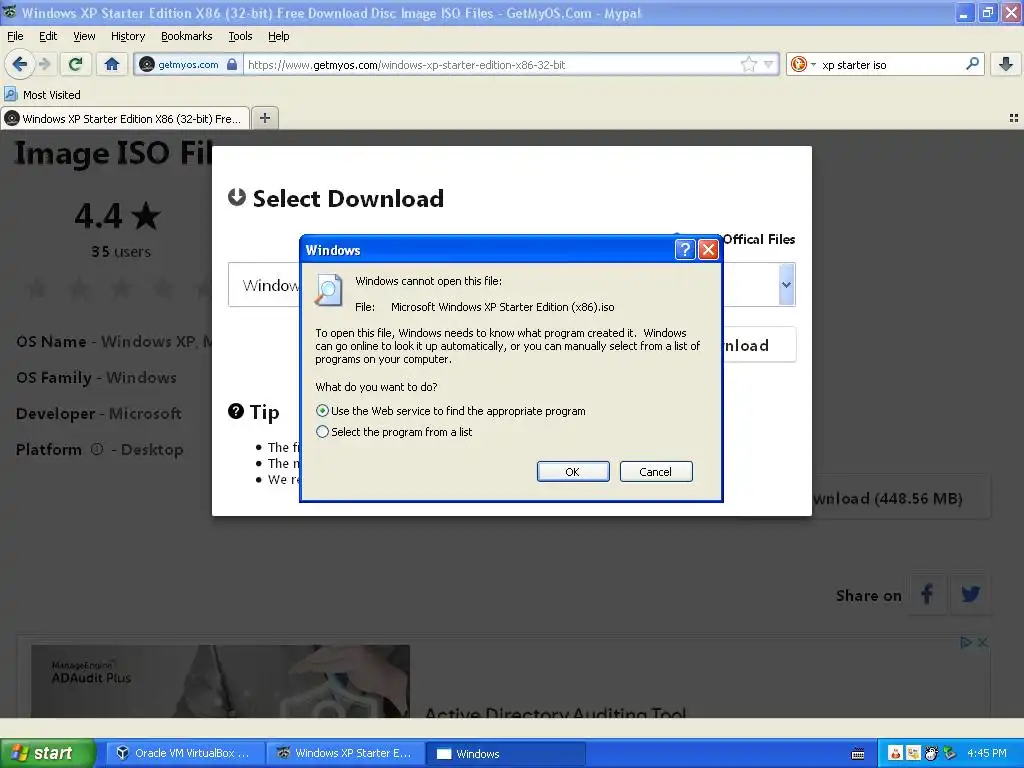Viewport: 1024px width, 768px height.
Task: Close the advertisement with X icon
Action: (x=982, y=643)
